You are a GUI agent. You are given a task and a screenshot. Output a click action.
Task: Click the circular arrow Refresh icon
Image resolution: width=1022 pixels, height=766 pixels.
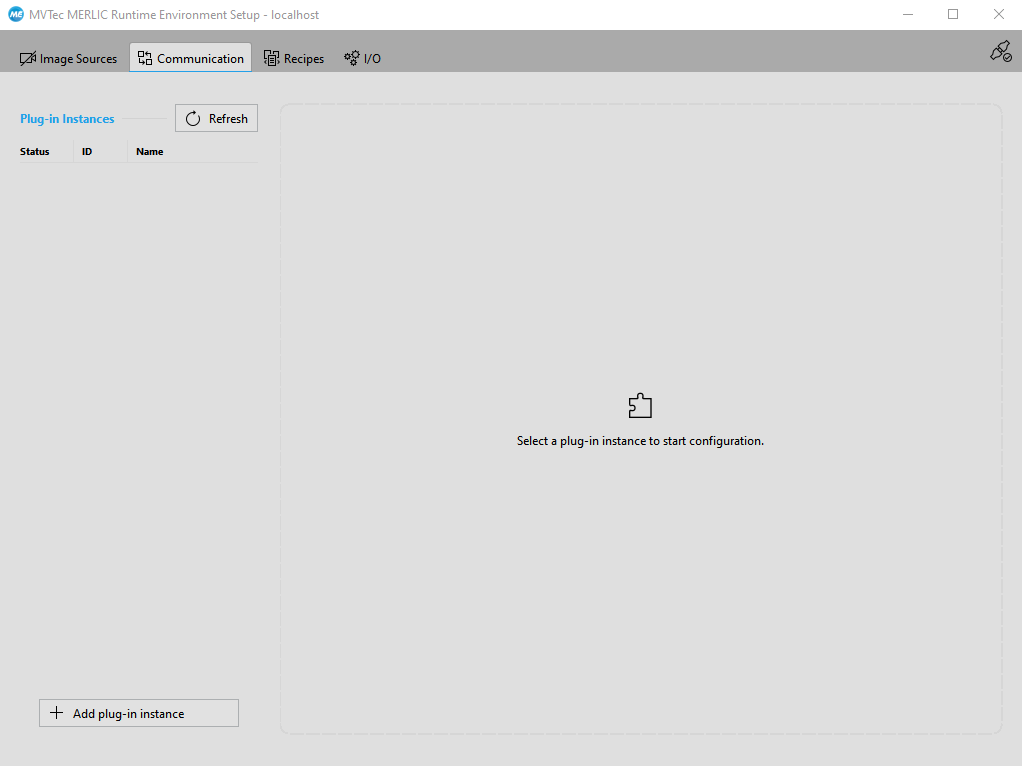194,119
